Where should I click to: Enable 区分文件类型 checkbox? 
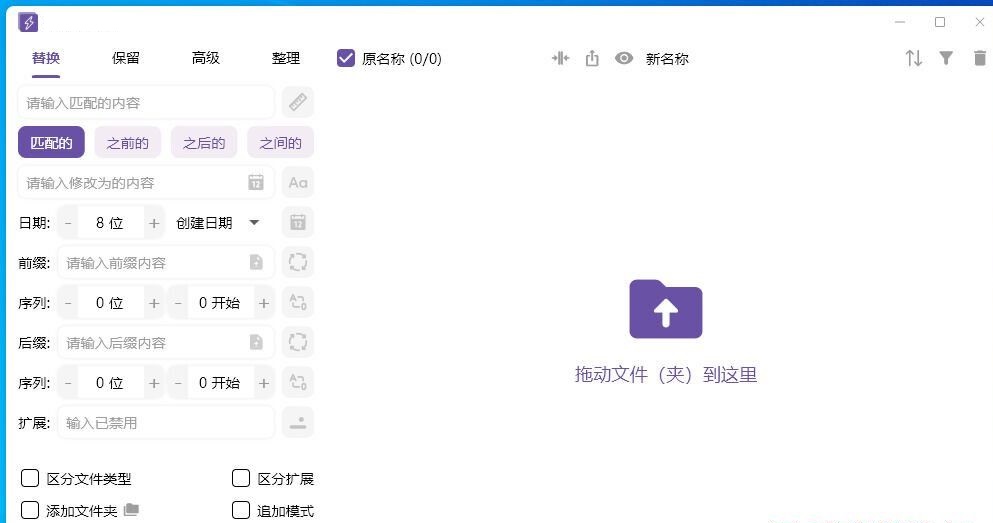coord(30,478)
